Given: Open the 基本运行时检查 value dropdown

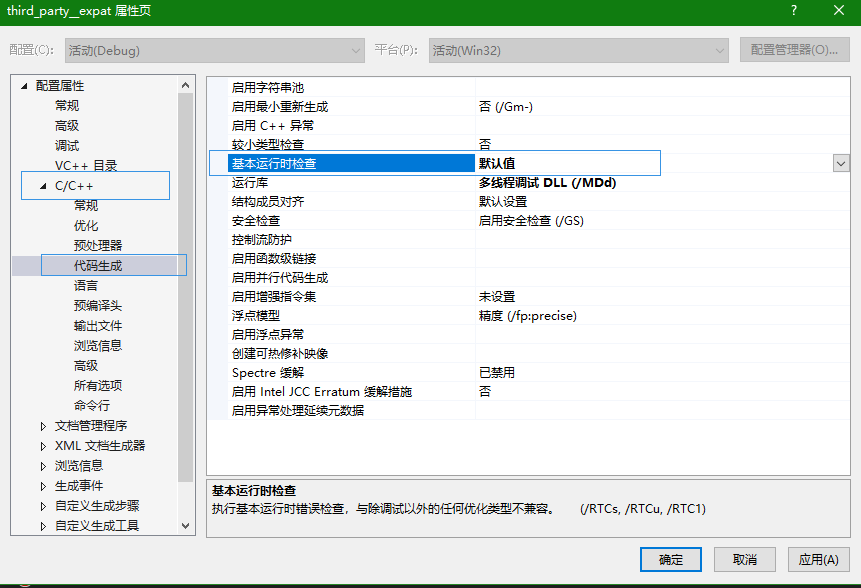Looking at the screenshot, I should click(x=841, y=162).
